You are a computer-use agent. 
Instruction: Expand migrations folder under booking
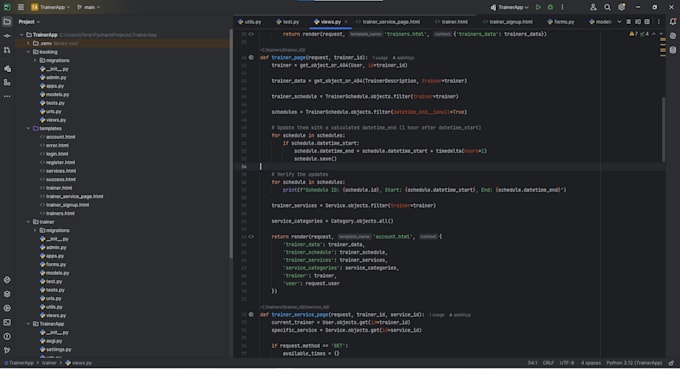35,60
